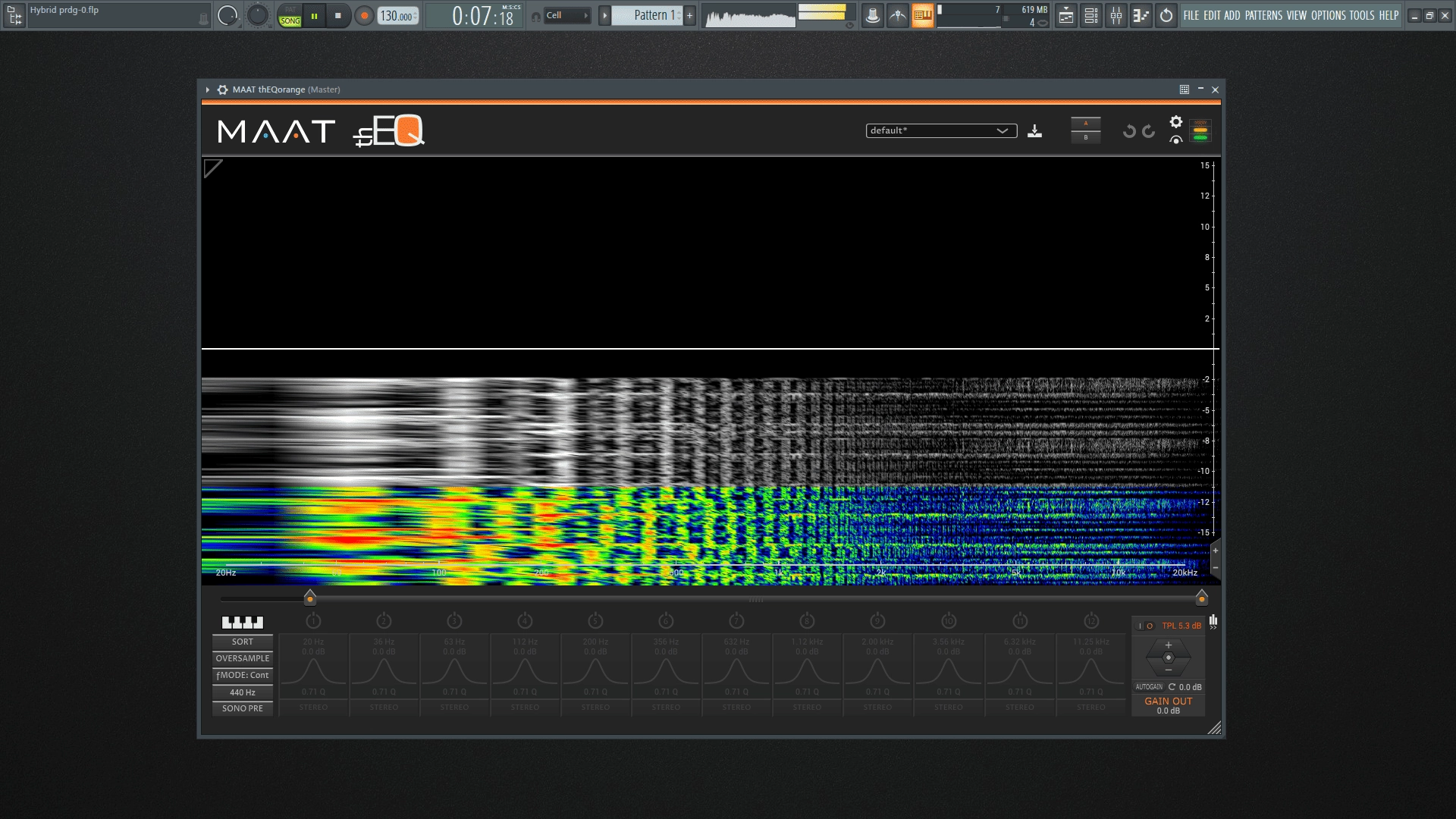Arm the orange record button

coord(365,15)
